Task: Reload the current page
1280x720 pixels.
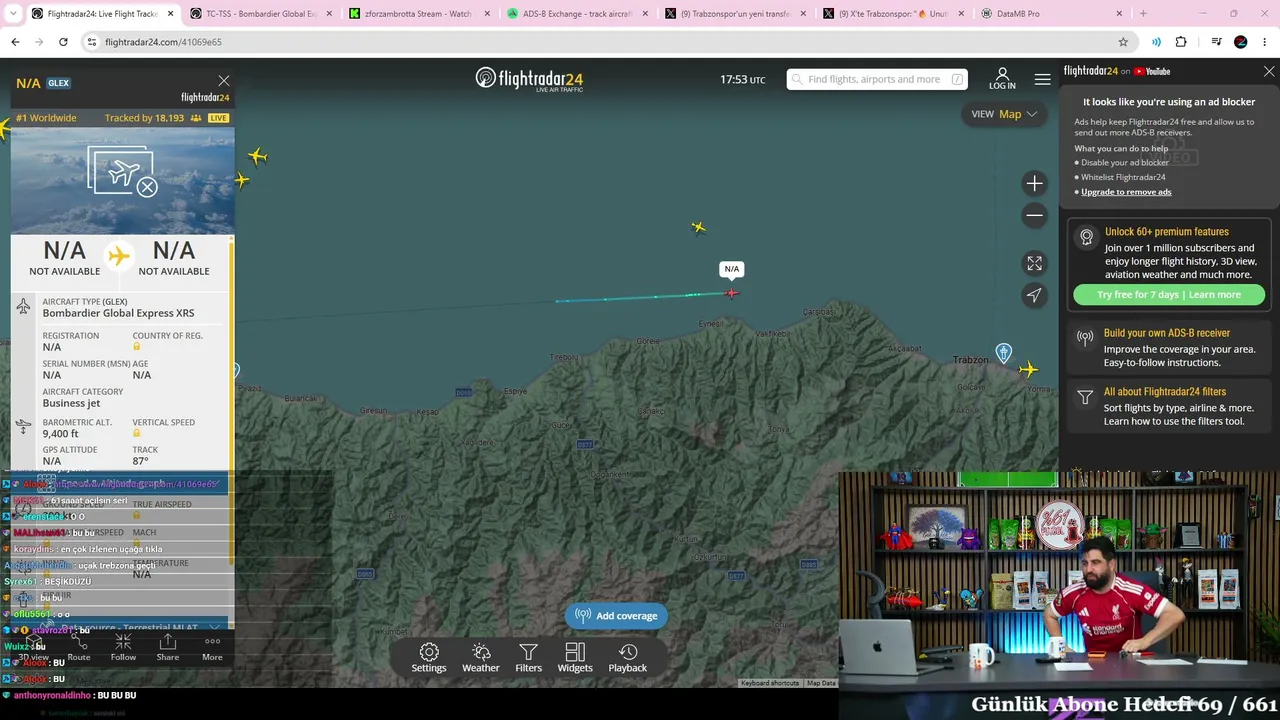Action: [63, 42]
